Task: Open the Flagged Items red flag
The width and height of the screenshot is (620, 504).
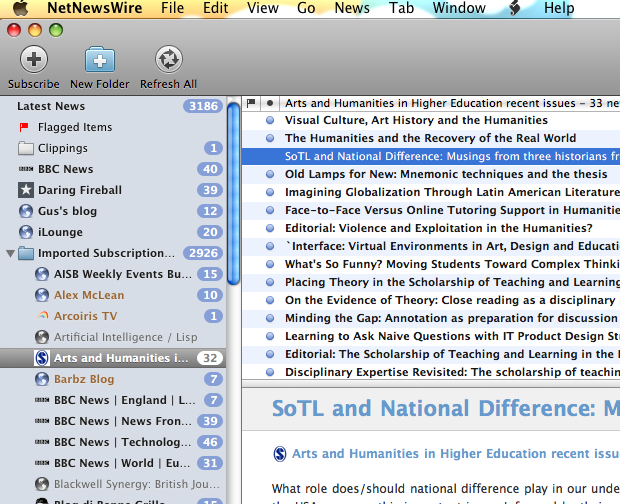Action: pyautogui.click(x=24, y=127)
